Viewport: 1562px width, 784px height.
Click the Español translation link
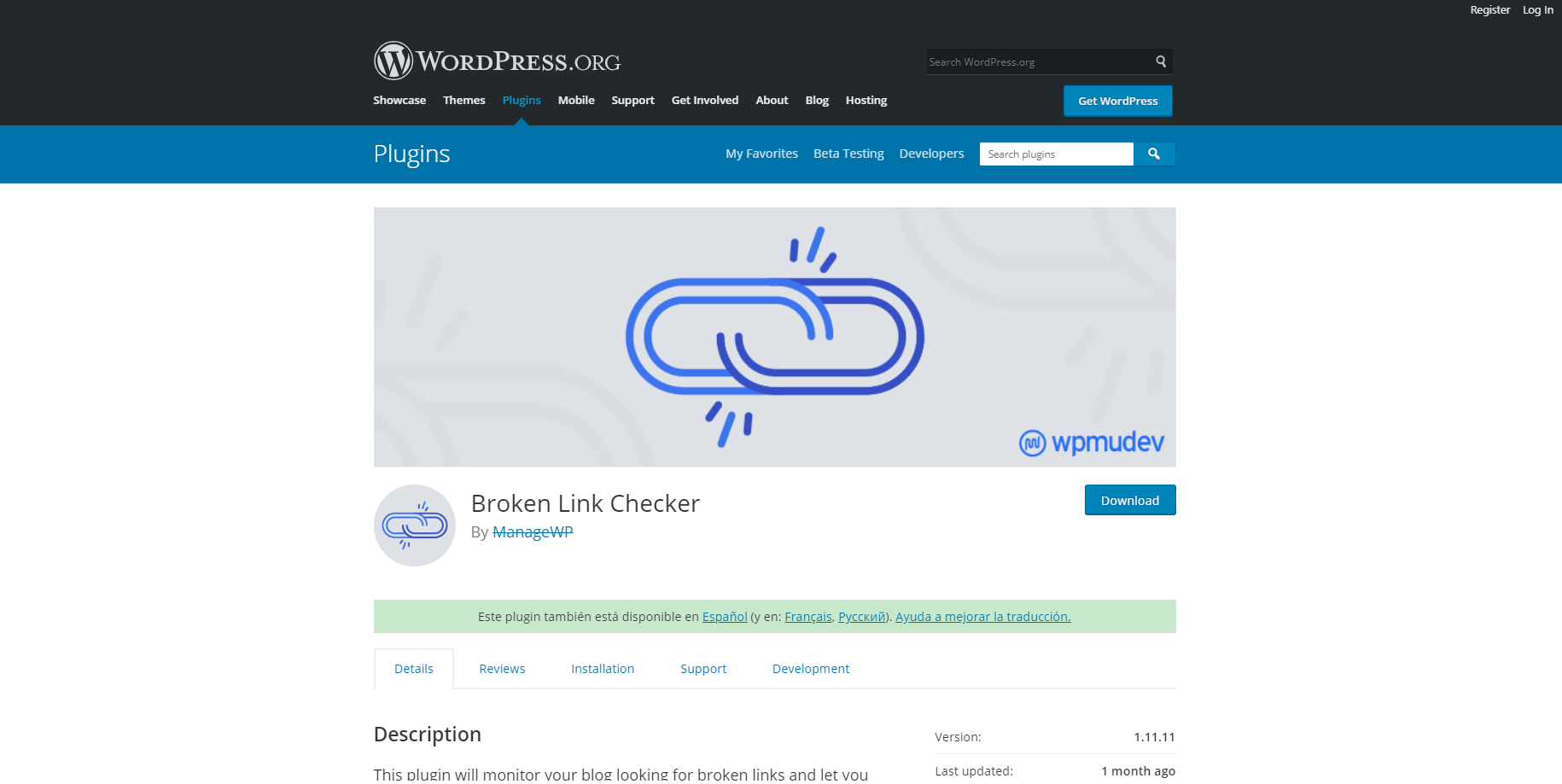tap(725, 617)
